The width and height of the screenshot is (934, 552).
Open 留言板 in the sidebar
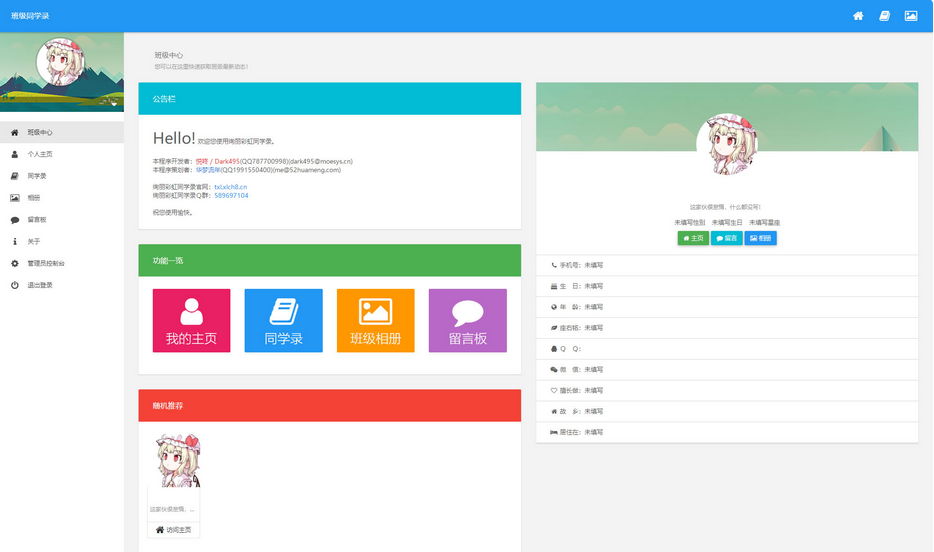coord(62,220)
